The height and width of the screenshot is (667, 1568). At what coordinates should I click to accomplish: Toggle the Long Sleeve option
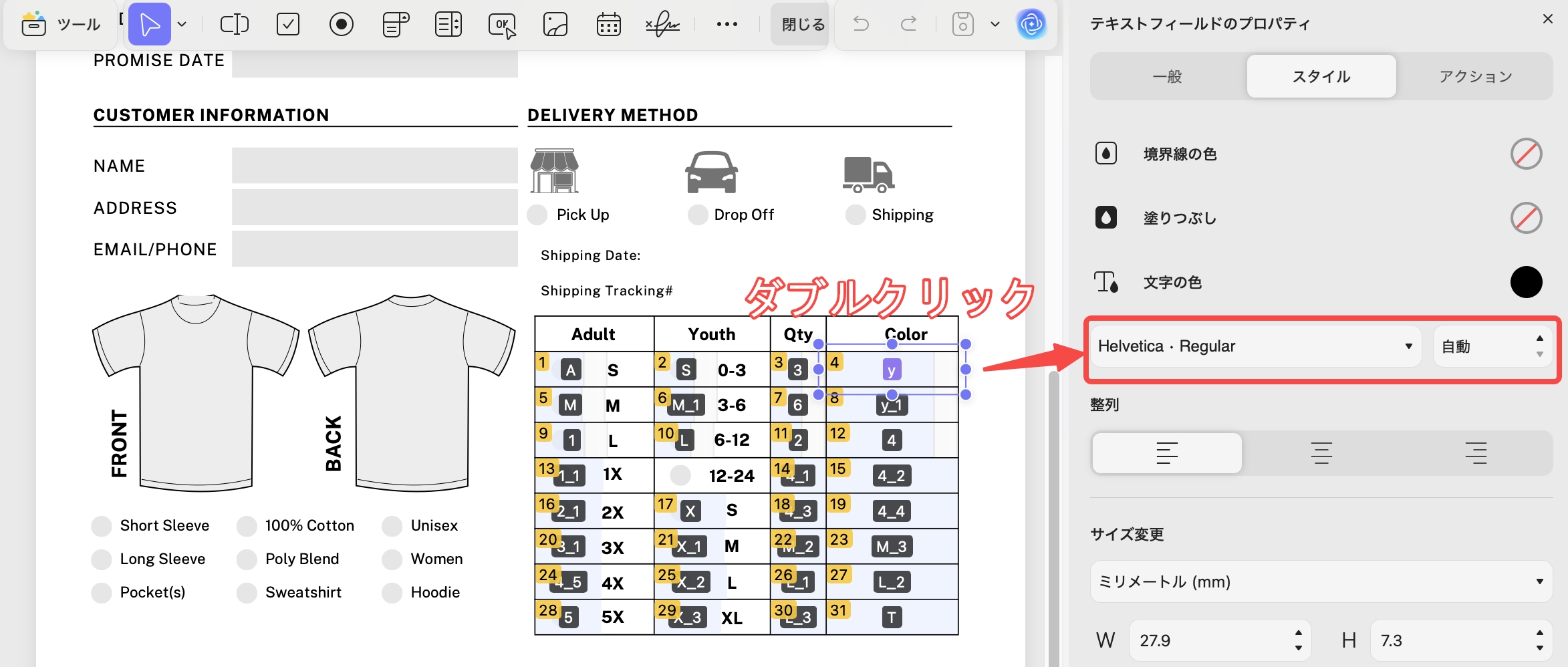[x=102, y=559]
